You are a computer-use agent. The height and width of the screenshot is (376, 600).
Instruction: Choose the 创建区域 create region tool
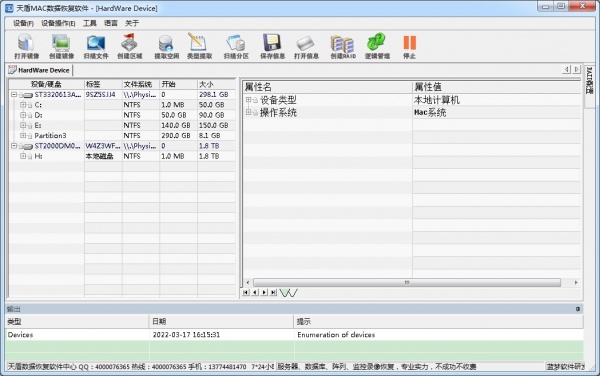tap(129, 47)
